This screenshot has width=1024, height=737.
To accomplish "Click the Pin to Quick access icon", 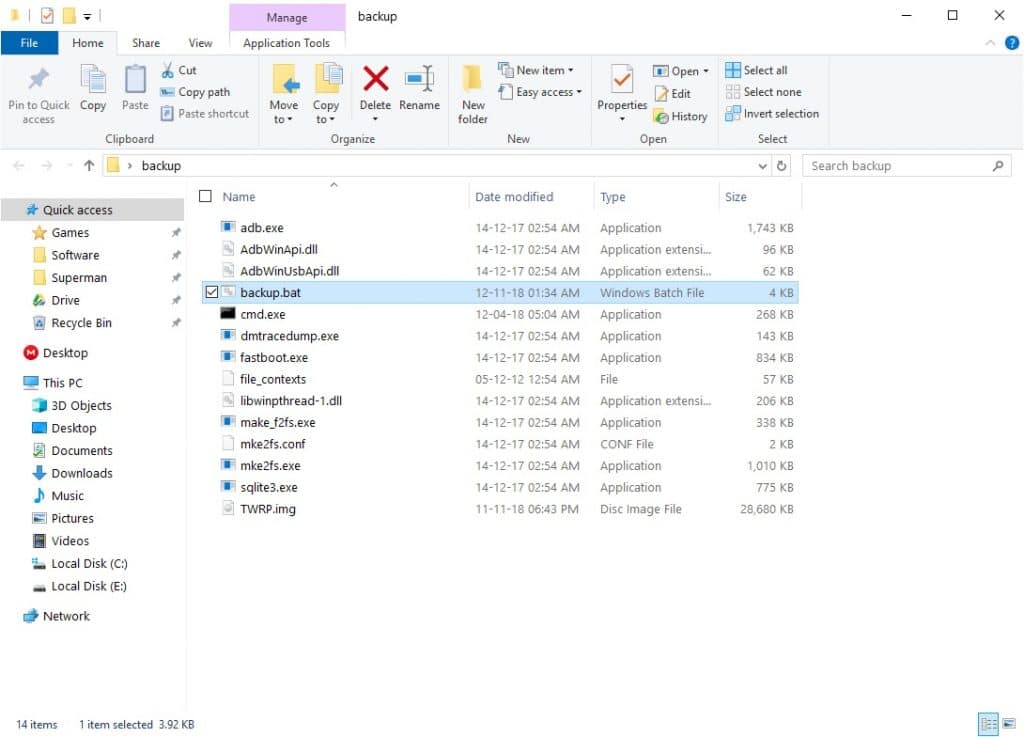I will pos(39,79).
